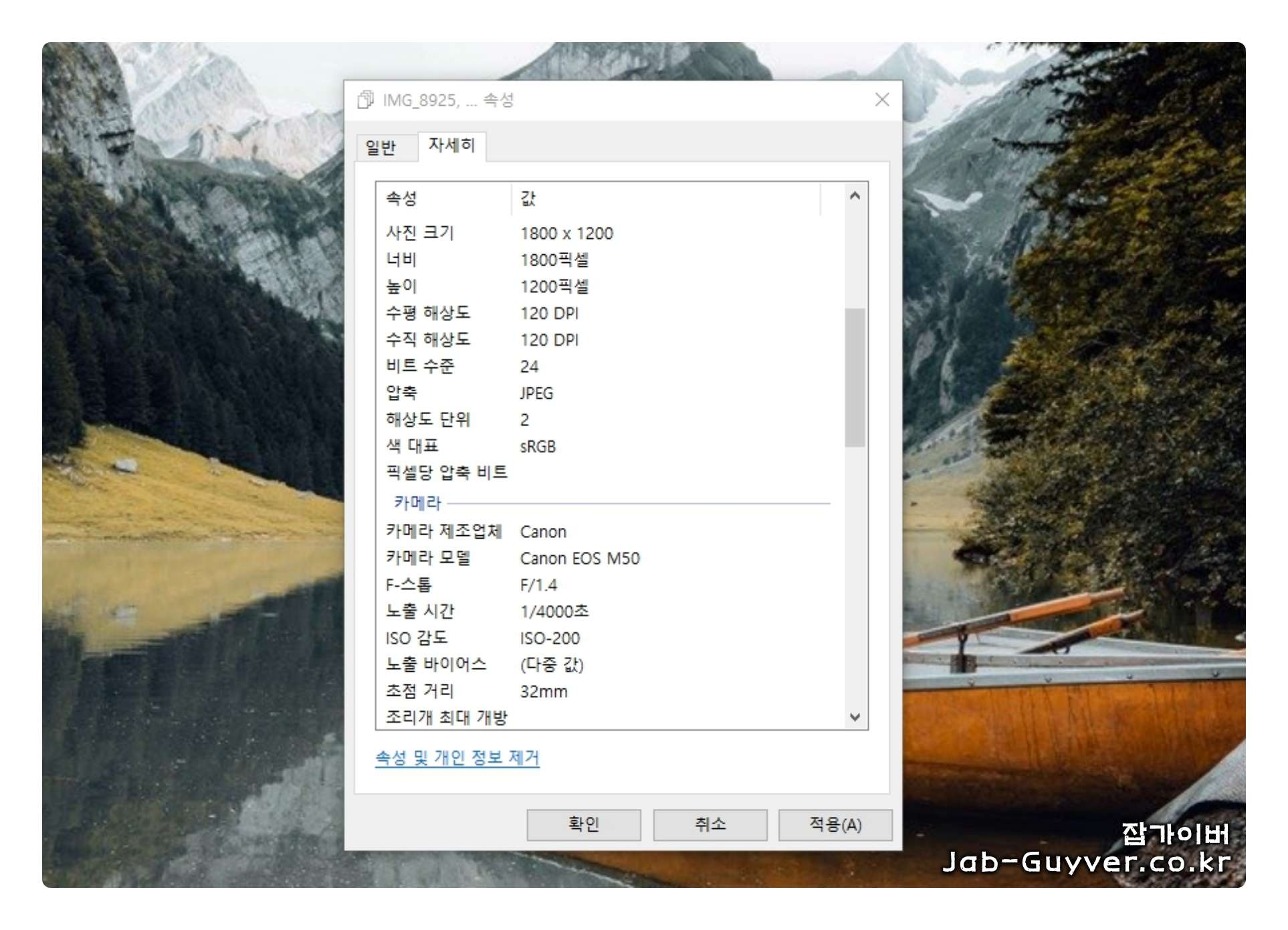Click the file properties icon in the title bar
This screenshot has width=1288, height=930.
pos(365,100)
